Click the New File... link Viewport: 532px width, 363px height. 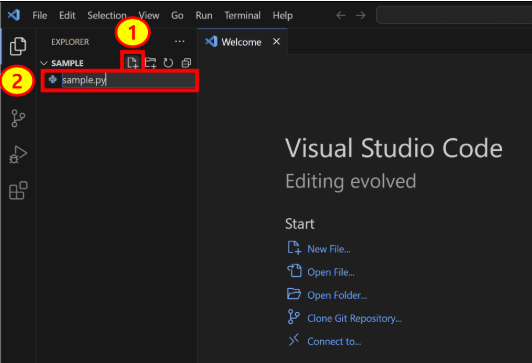(329, 249)
